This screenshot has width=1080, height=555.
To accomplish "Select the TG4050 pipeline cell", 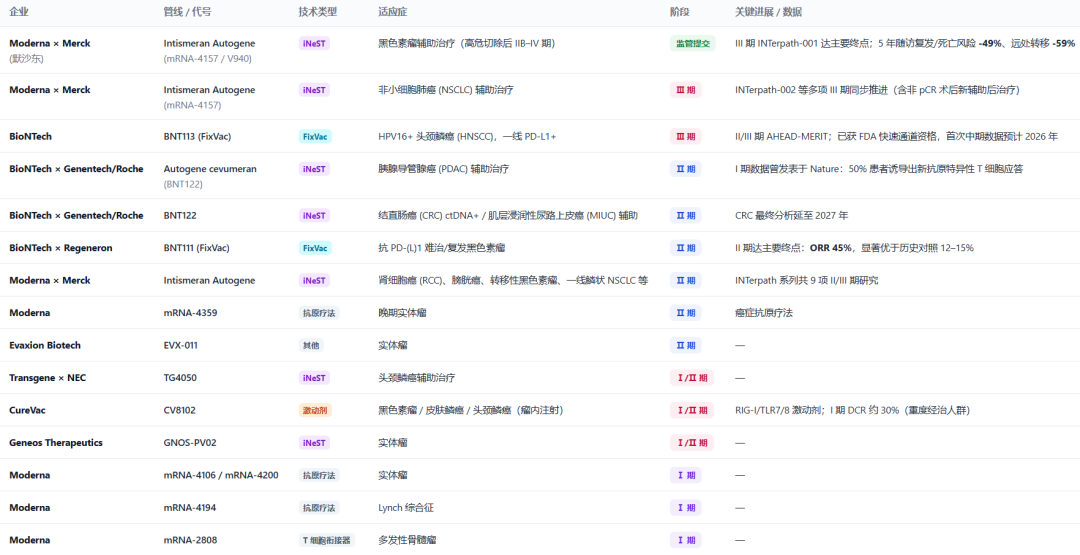I will [x=178, y=378].
